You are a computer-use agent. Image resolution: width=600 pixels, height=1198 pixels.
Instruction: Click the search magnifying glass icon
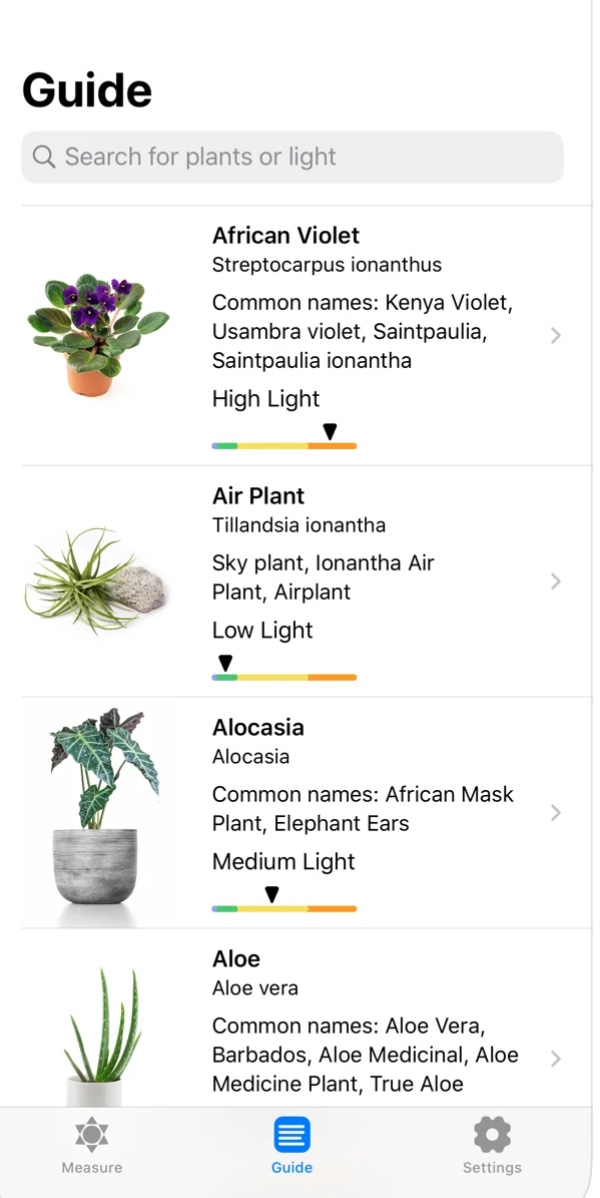44,157
